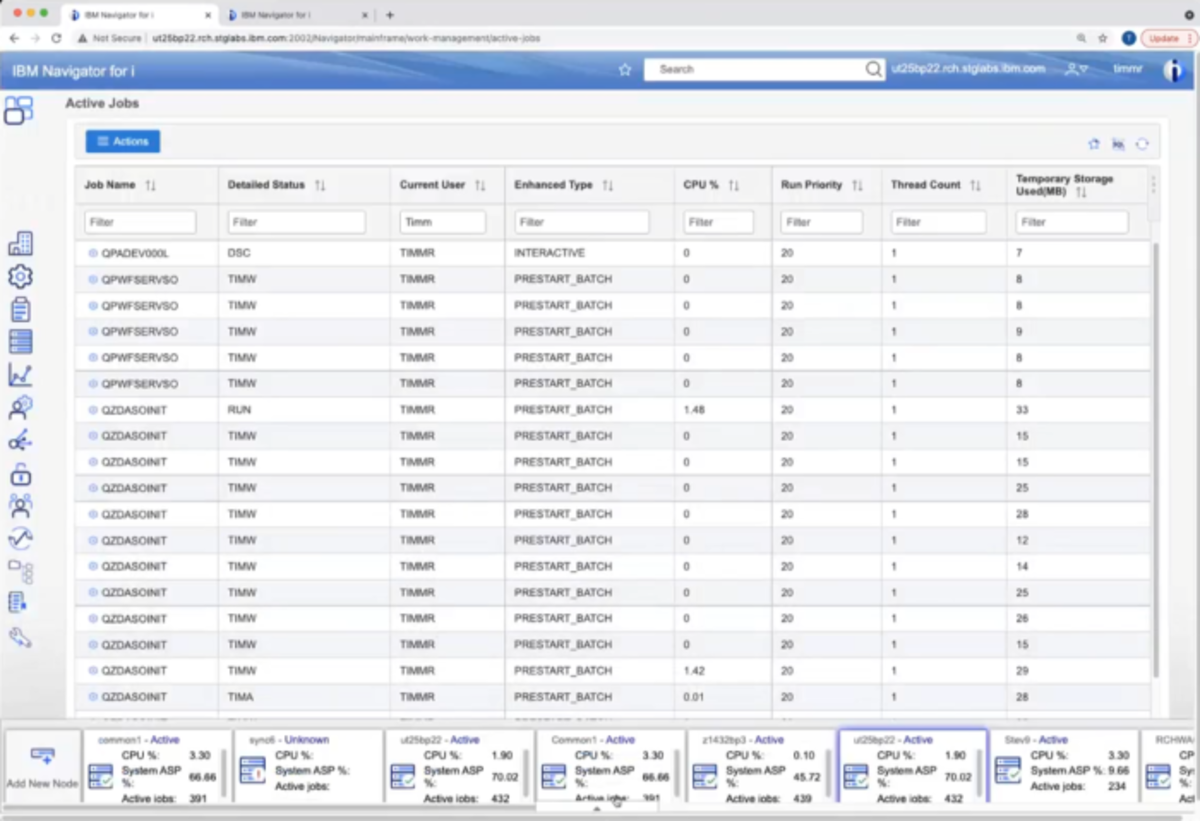
Task: Select the sync6 - Unknown node card
Action: click(x=308, y=766)
